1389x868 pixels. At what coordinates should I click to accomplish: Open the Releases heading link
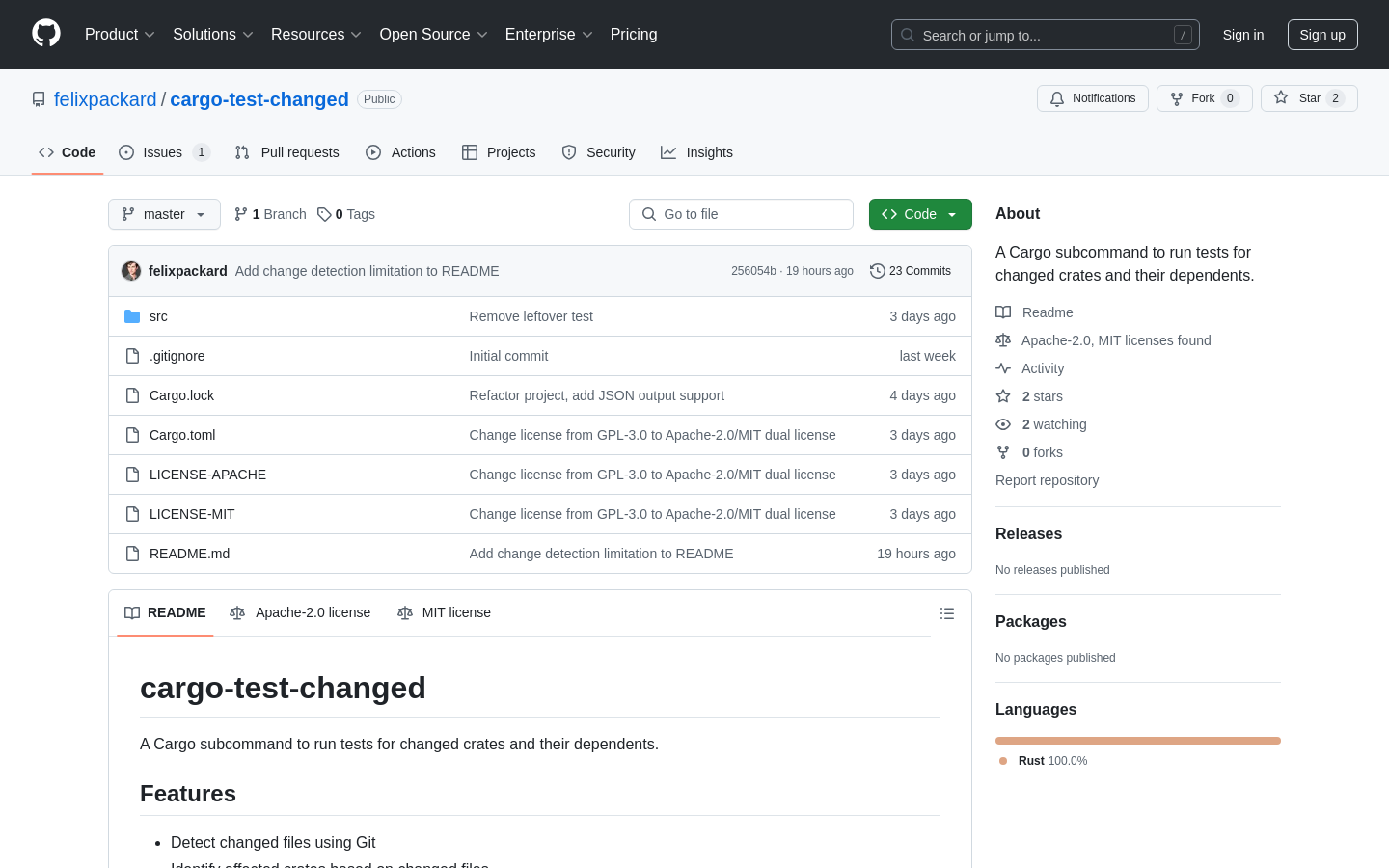1028,534
